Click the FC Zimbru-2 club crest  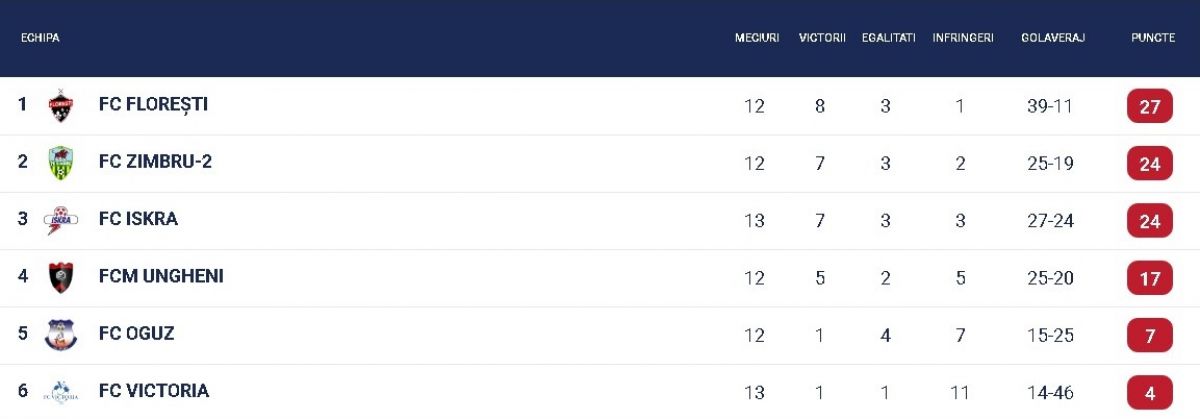coord(61,163)
